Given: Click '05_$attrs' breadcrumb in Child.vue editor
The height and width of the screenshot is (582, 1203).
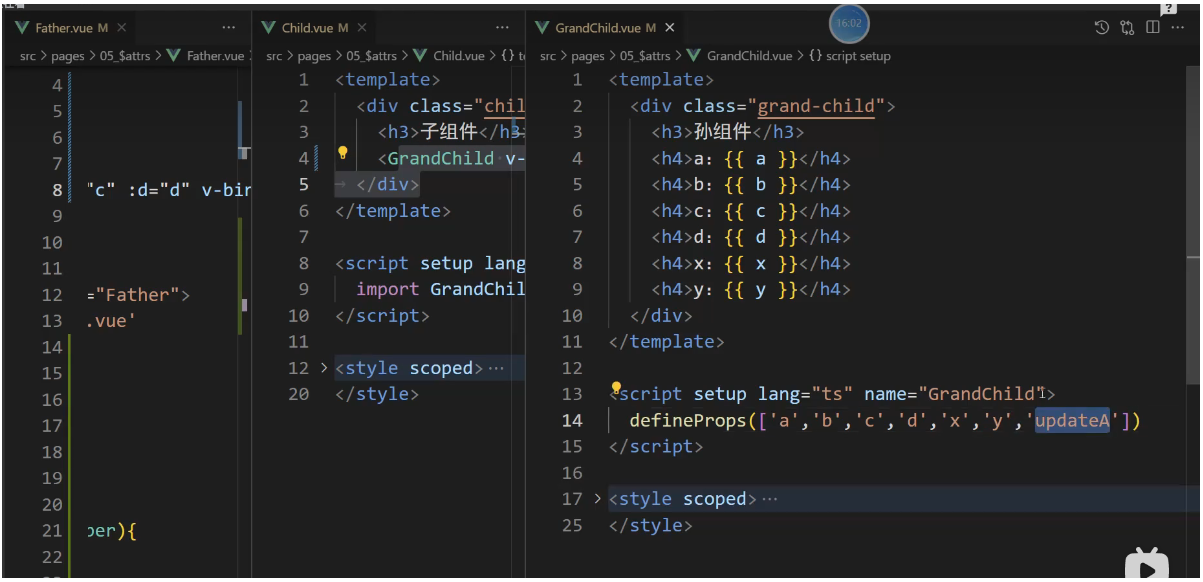Looking at the screenshot, I should [x=371, y=56].
